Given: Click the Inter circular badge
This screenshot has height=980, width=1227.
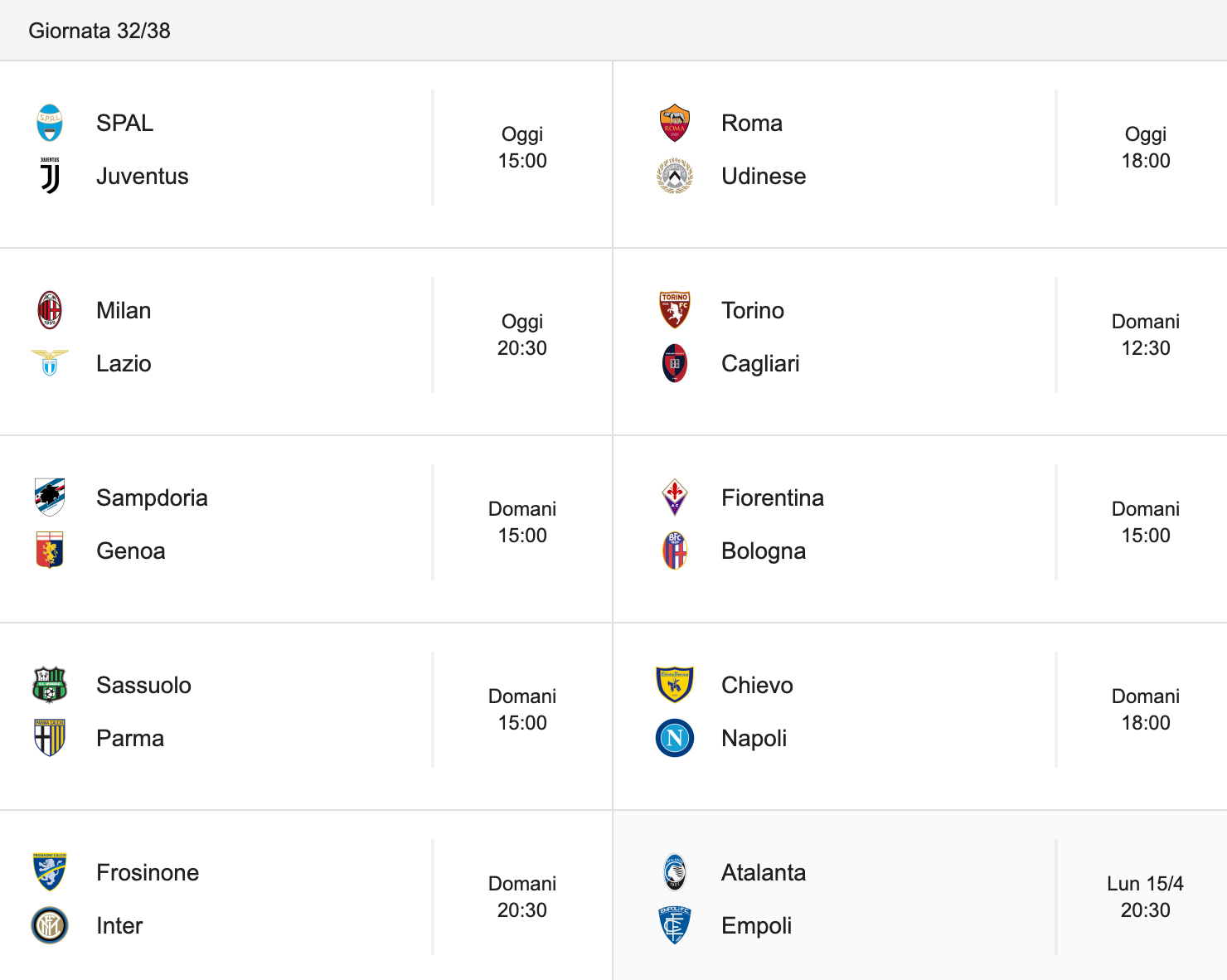Looking at the screenshot, I should pyautogui.click(x=50, y=925).
